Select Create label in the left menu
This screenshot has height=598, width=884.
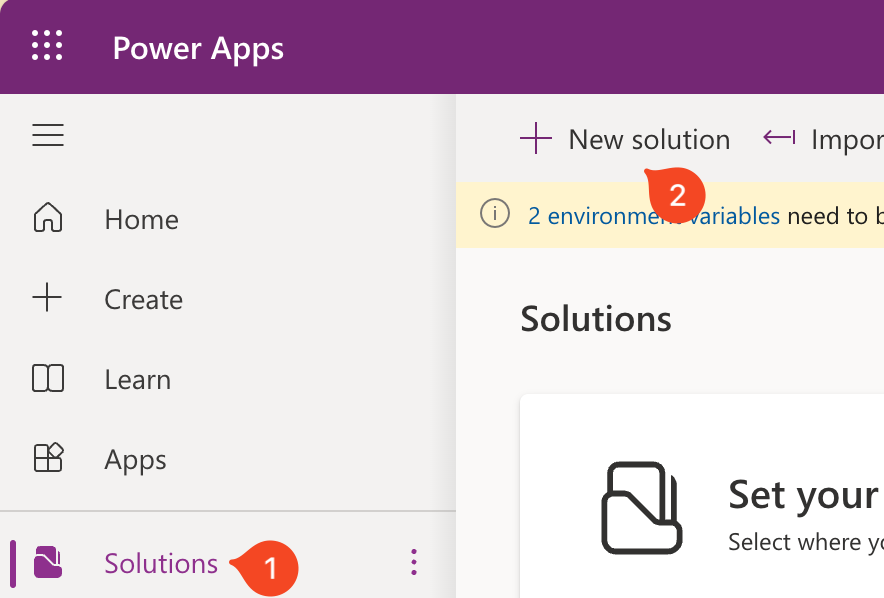[143, 299]
